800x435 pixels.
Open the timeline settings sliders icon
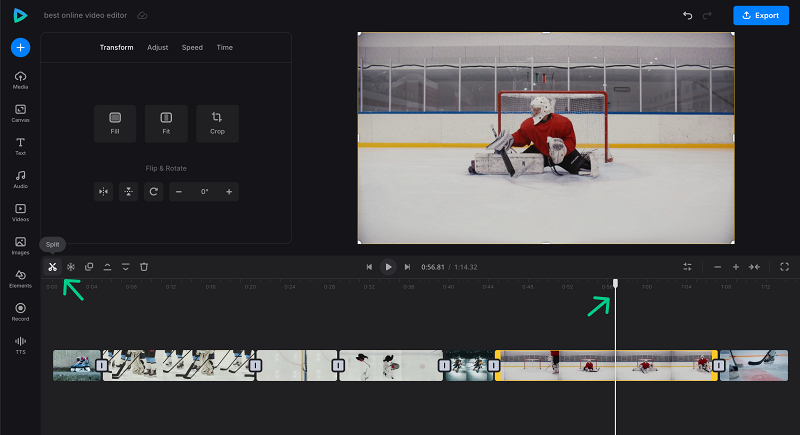687,267
